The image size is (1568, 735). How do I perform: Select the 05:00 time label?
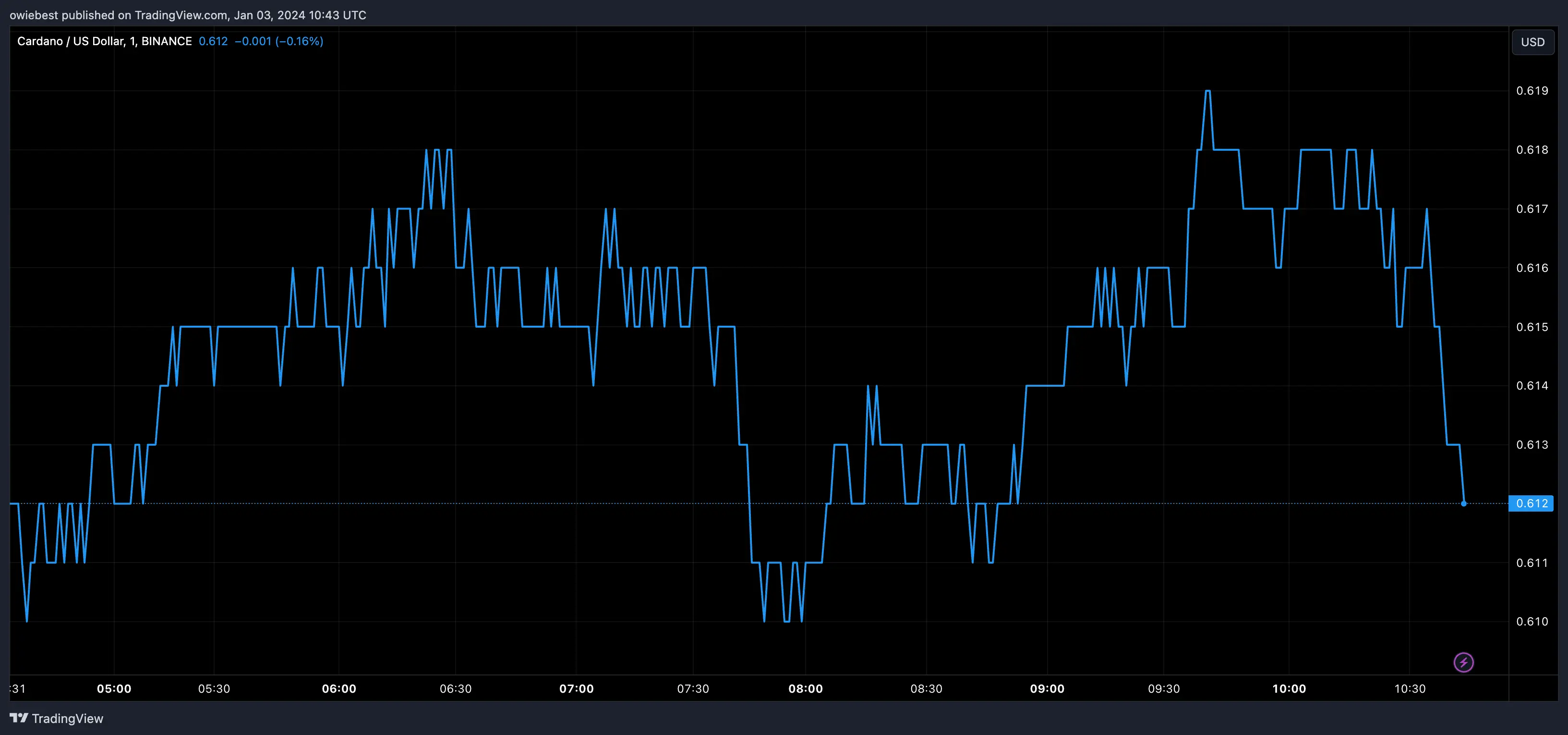point(116,689)
